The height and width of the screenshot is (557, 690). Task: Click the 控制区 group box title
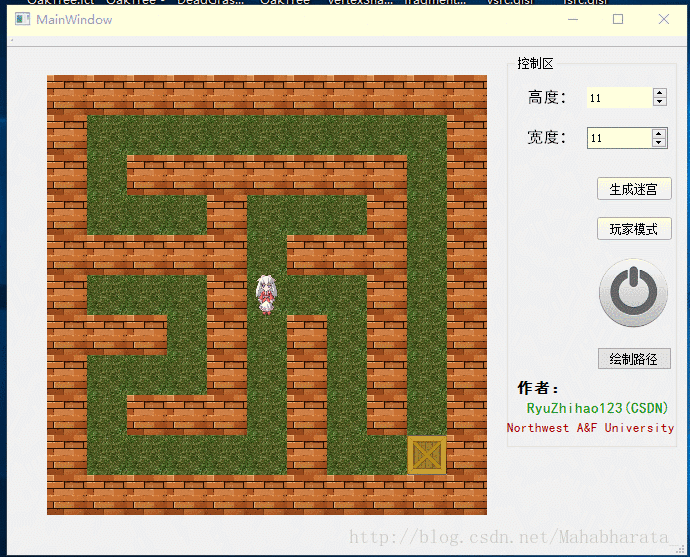(535, 63)
